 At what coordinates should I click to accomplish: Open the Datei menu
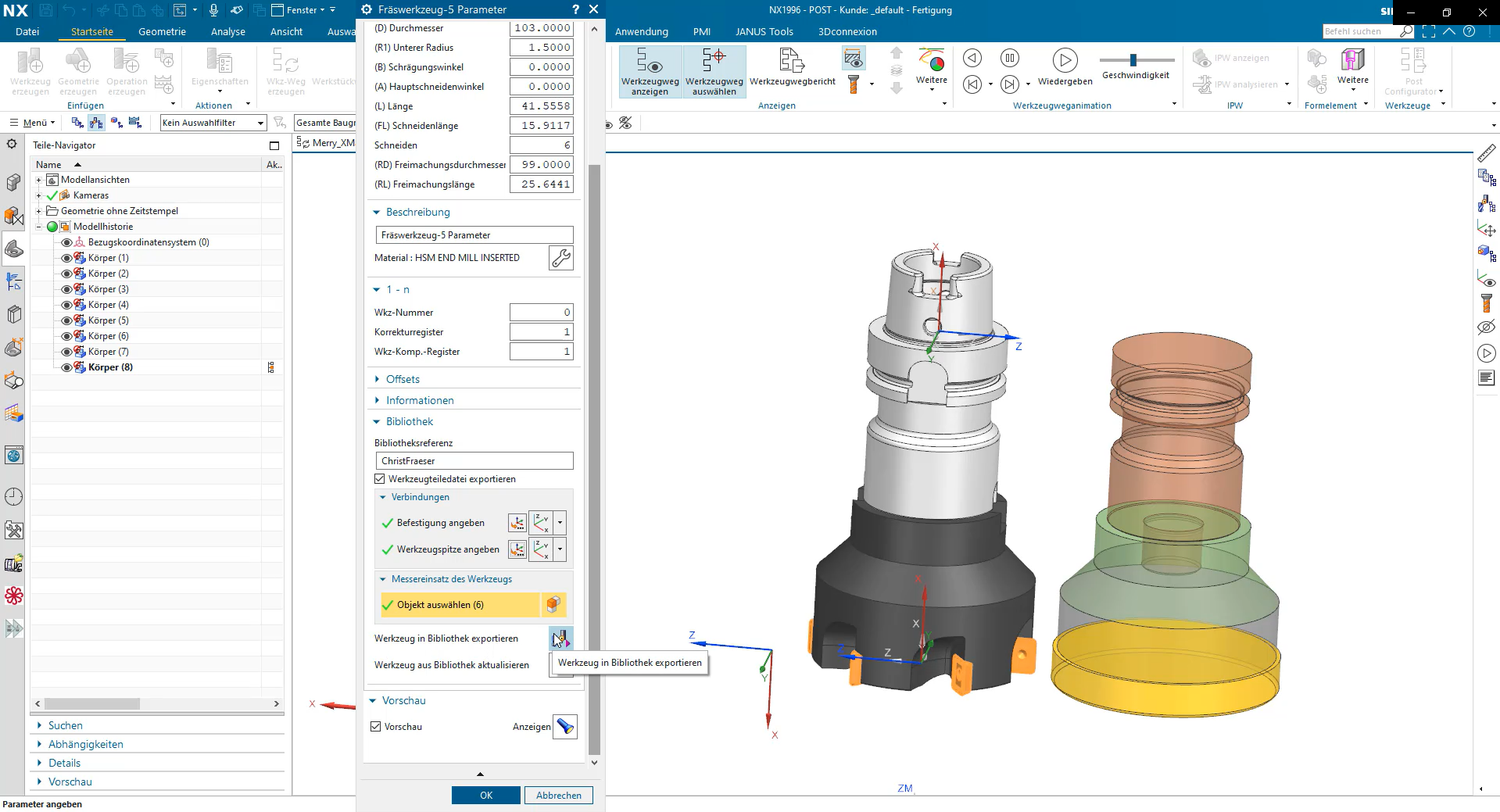pos(27,32)
